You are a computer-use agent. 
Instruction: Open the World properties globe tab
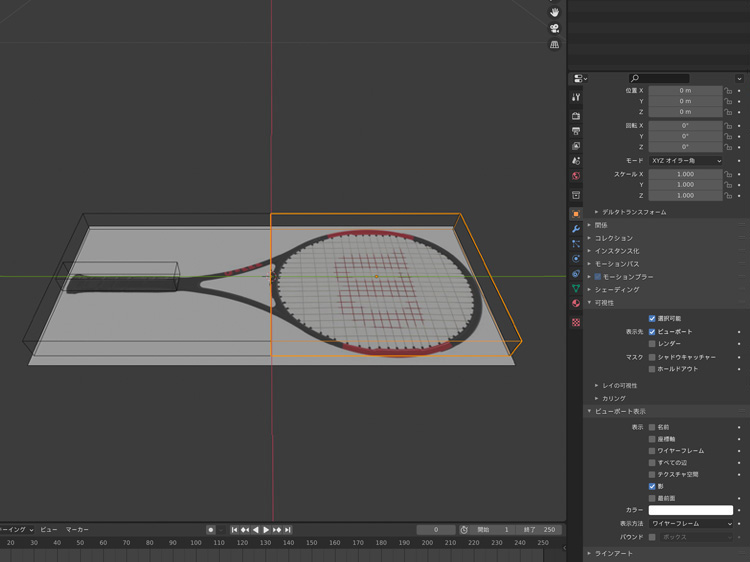pos(576,176)
